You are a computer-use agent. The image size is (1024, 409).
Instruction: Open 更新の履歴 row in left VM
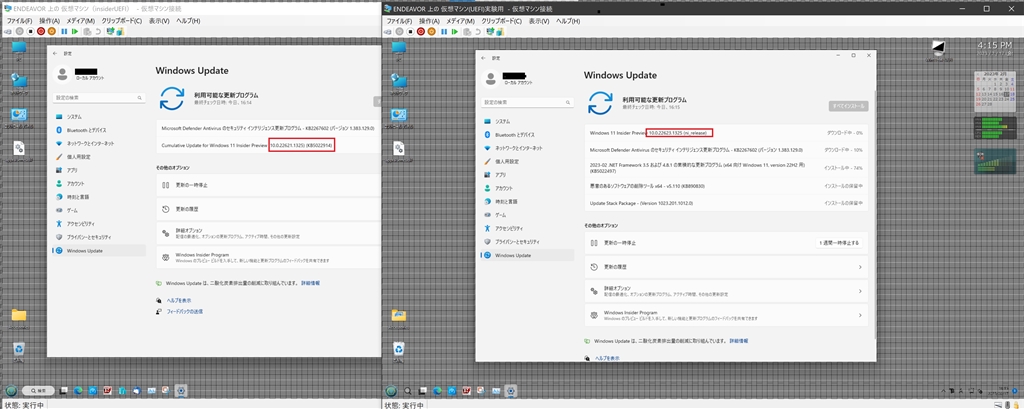(268, 210)
